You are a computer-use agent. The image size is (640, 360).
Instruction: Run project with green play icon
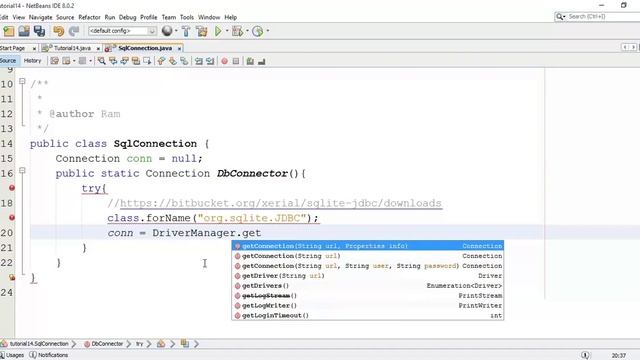point(218,31)
